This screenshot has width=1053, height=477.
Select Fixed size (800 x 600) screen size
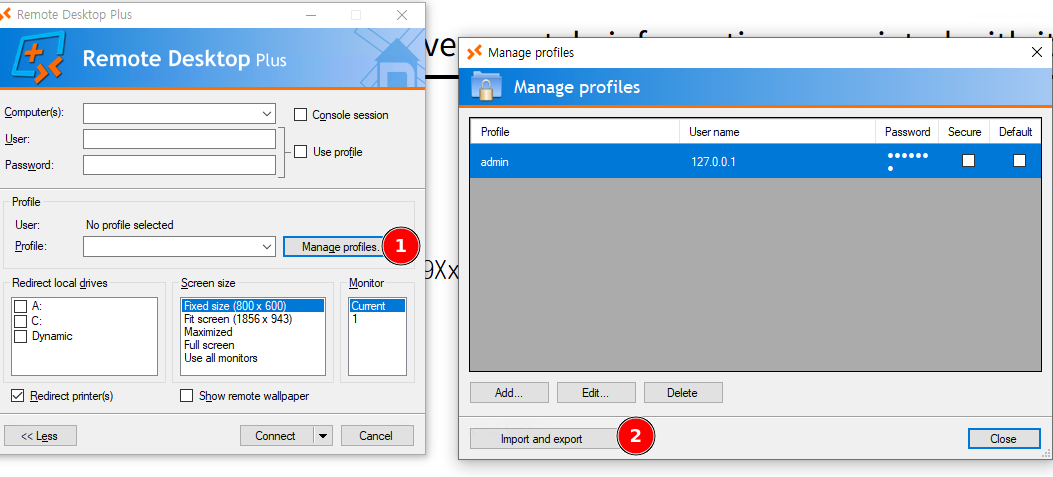(253, 306)
